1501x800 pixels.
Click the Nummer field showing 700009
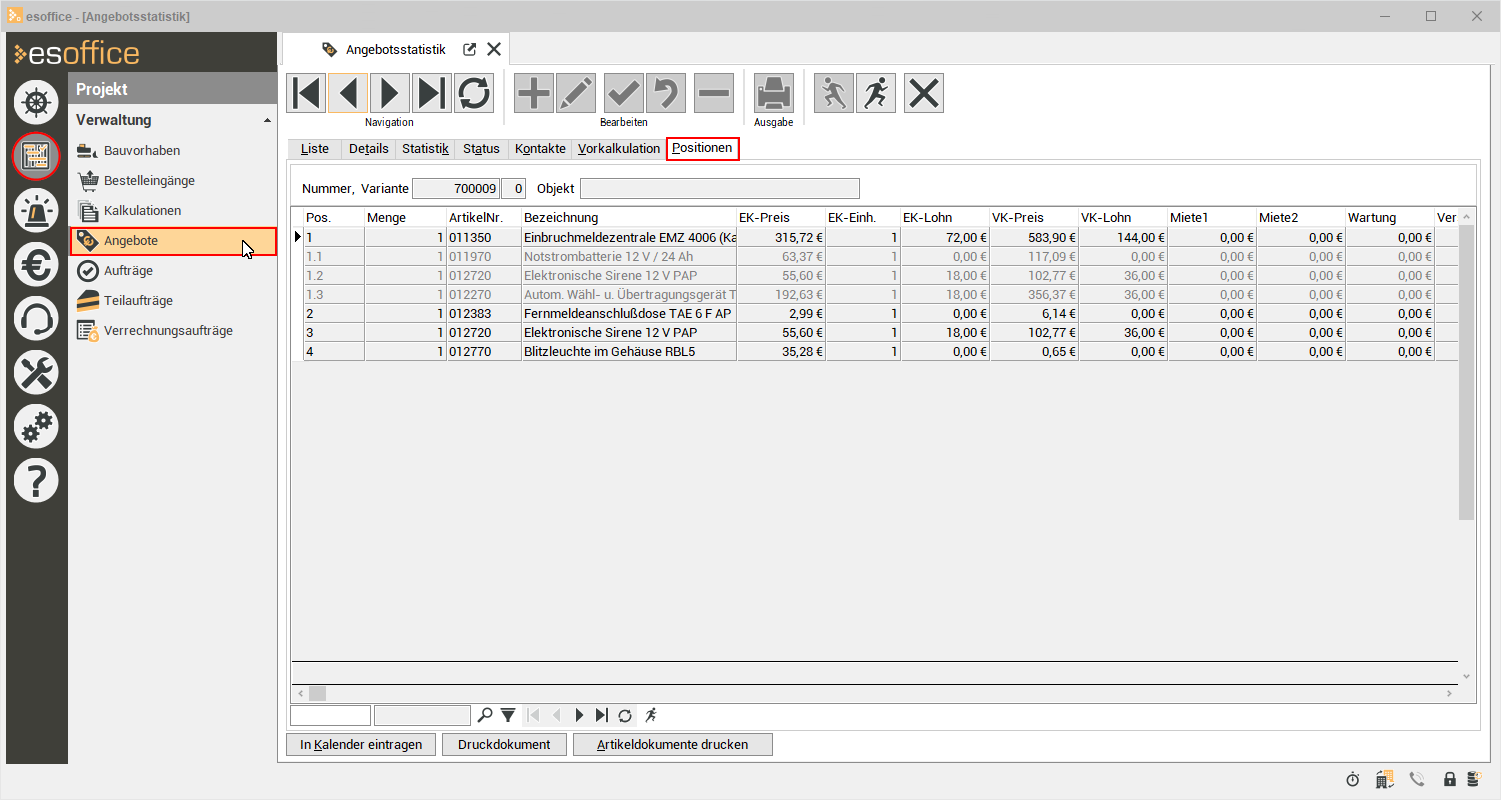pos(455,188)
